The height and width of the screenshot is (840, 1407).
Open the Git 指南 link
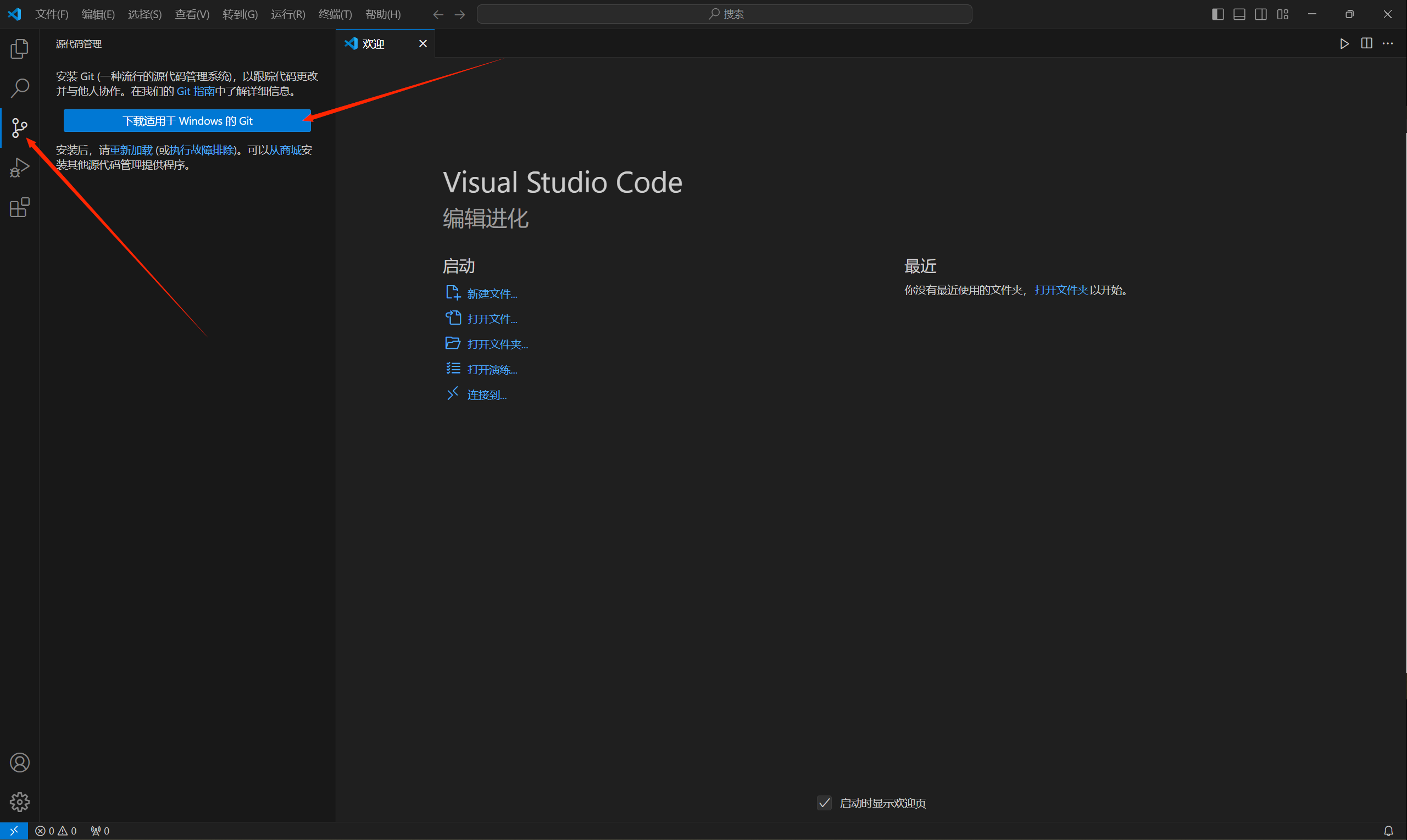[x=195, y=91]
